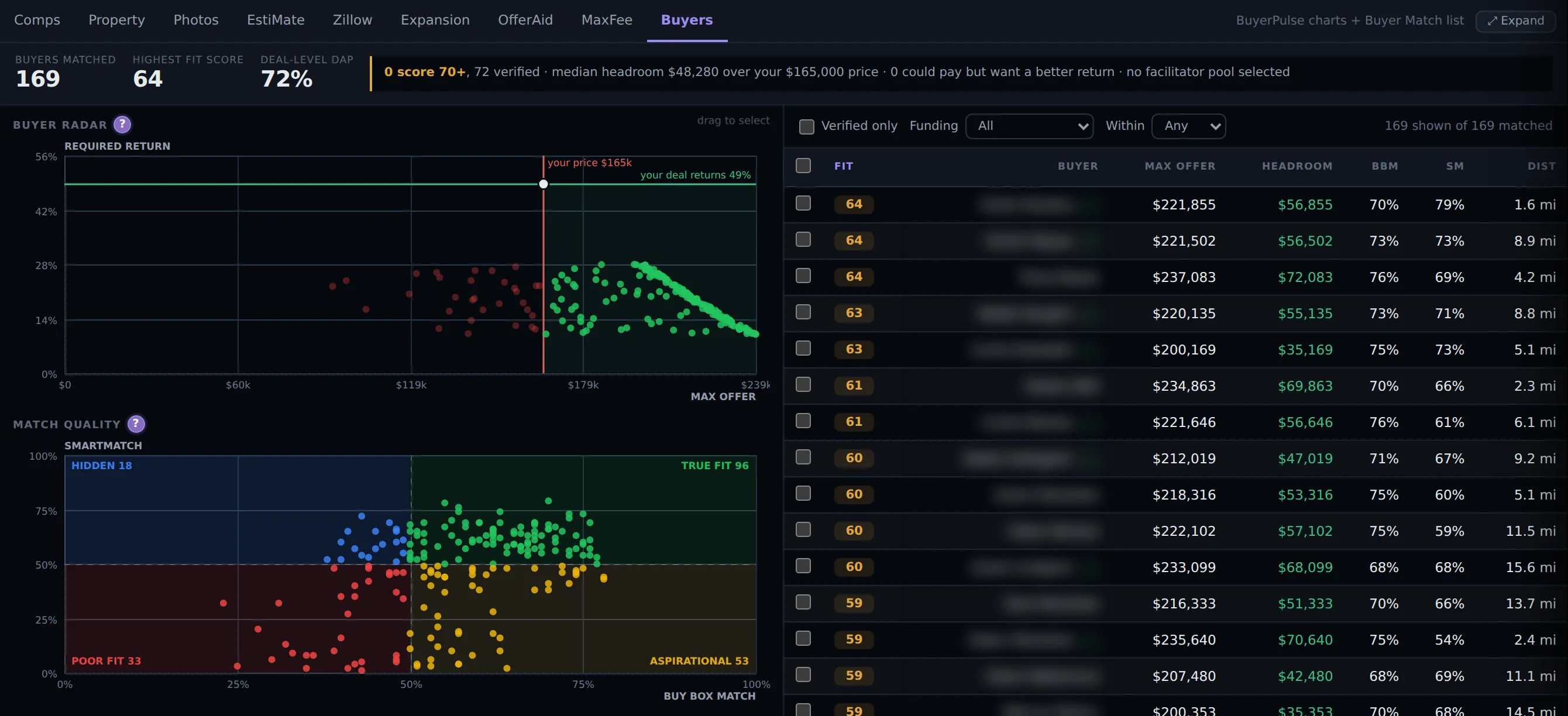Enable the Verified only checkbox

806,126
